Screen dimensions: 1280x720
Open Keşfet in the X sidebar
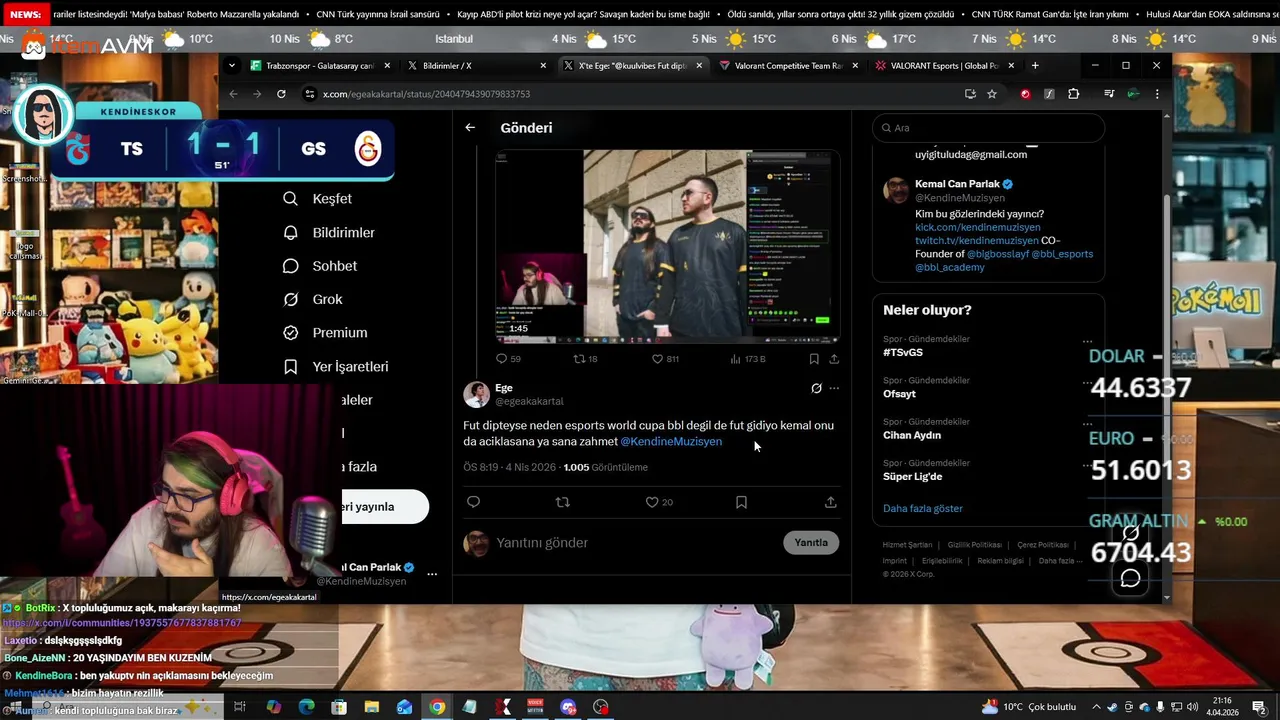tap(318, 199)
